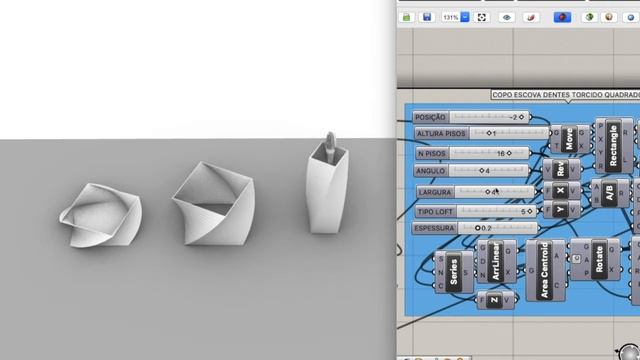Image resolution: width=640 pixels, height=360 pixels.
Task: Open a file with the green toolbar icon
Action: 407,17
